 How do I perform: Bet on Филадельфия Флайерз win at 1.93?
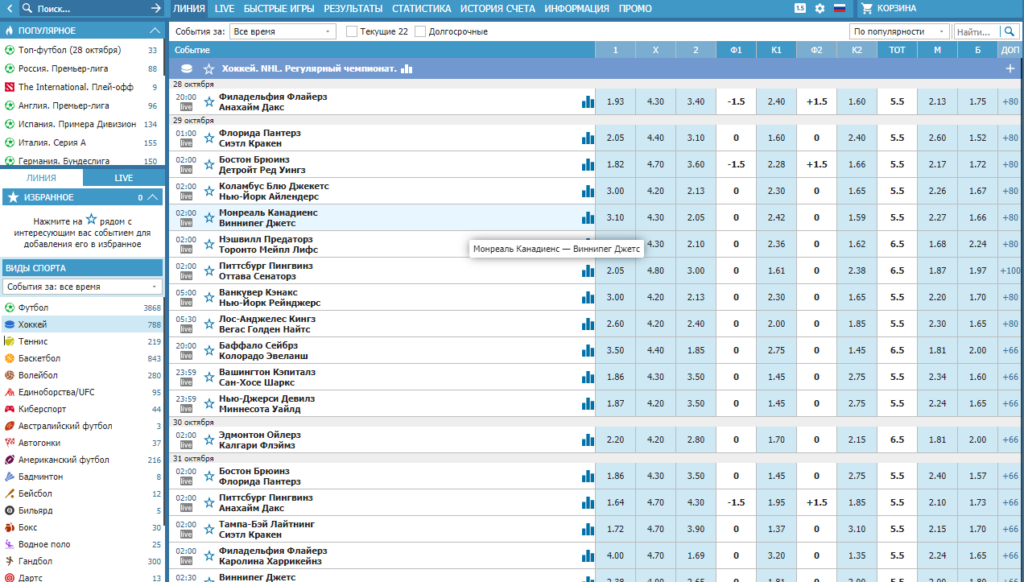[615, 102]
